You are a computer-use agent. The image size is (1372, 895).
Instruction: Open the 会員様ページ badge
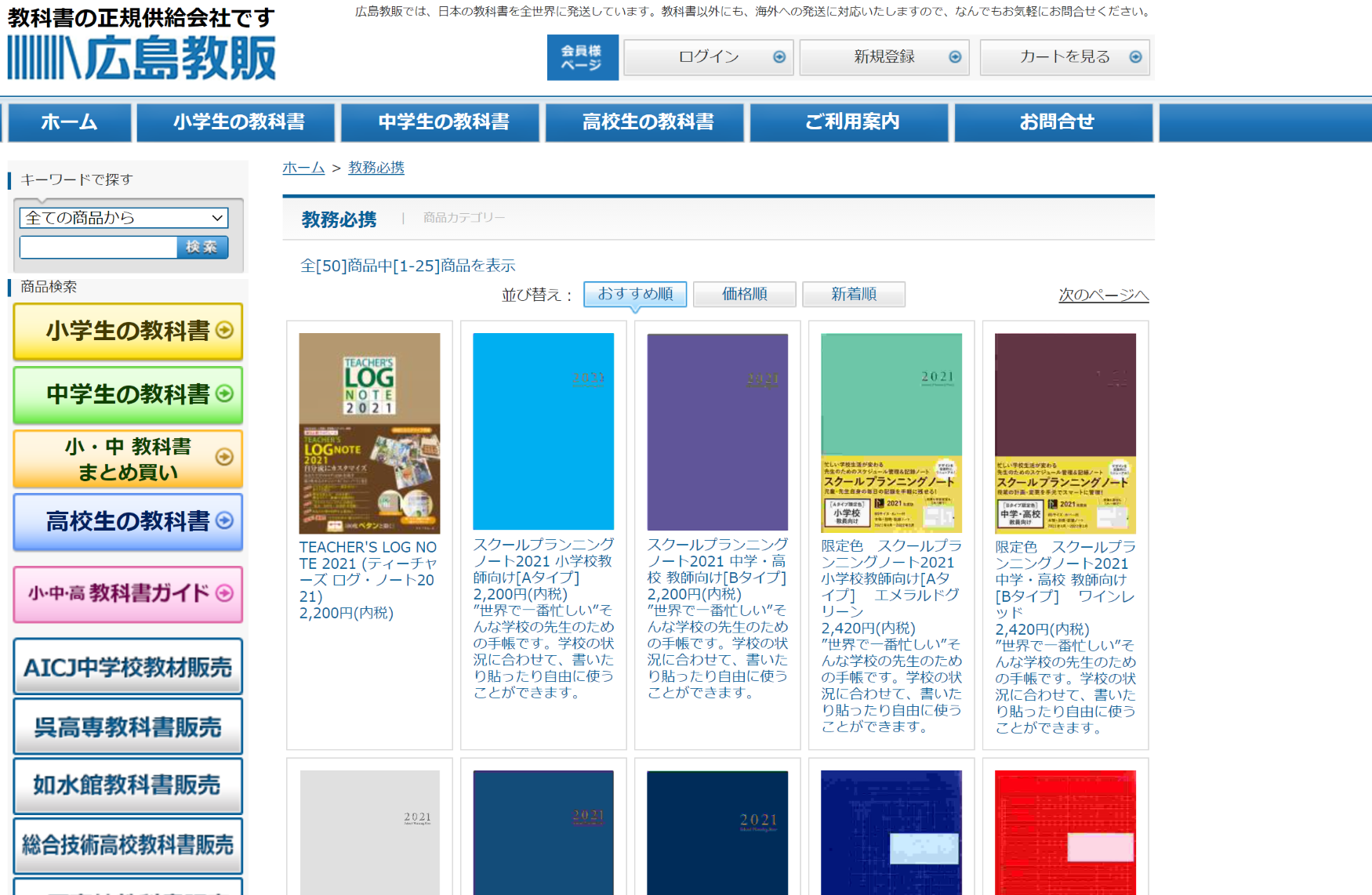point(583,57)
